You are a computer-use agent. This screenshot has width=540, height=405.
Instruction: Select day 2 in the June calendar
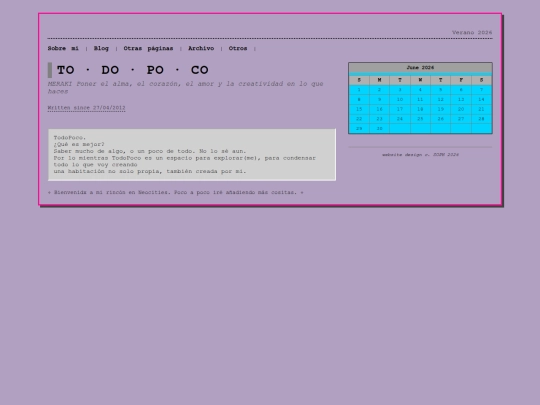click(x=380, y=90)
